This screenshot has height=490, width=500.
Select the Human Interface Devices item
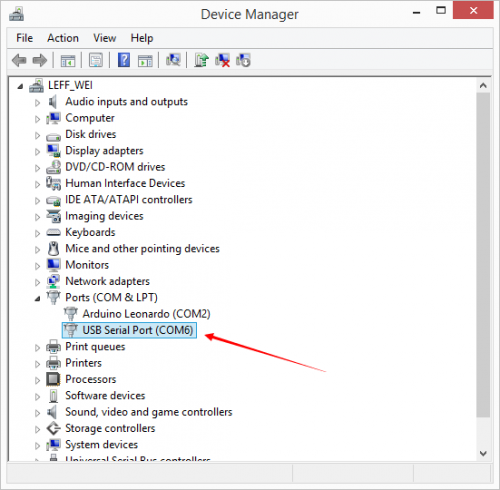[125, 183]
